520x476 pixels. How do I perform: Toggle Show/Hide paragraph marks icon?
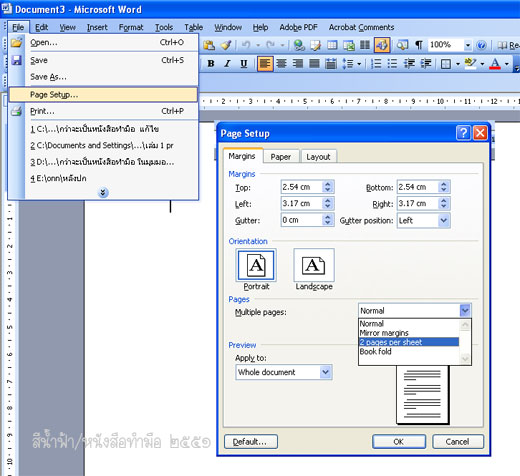pyautogui.click(x=419, y=45)
